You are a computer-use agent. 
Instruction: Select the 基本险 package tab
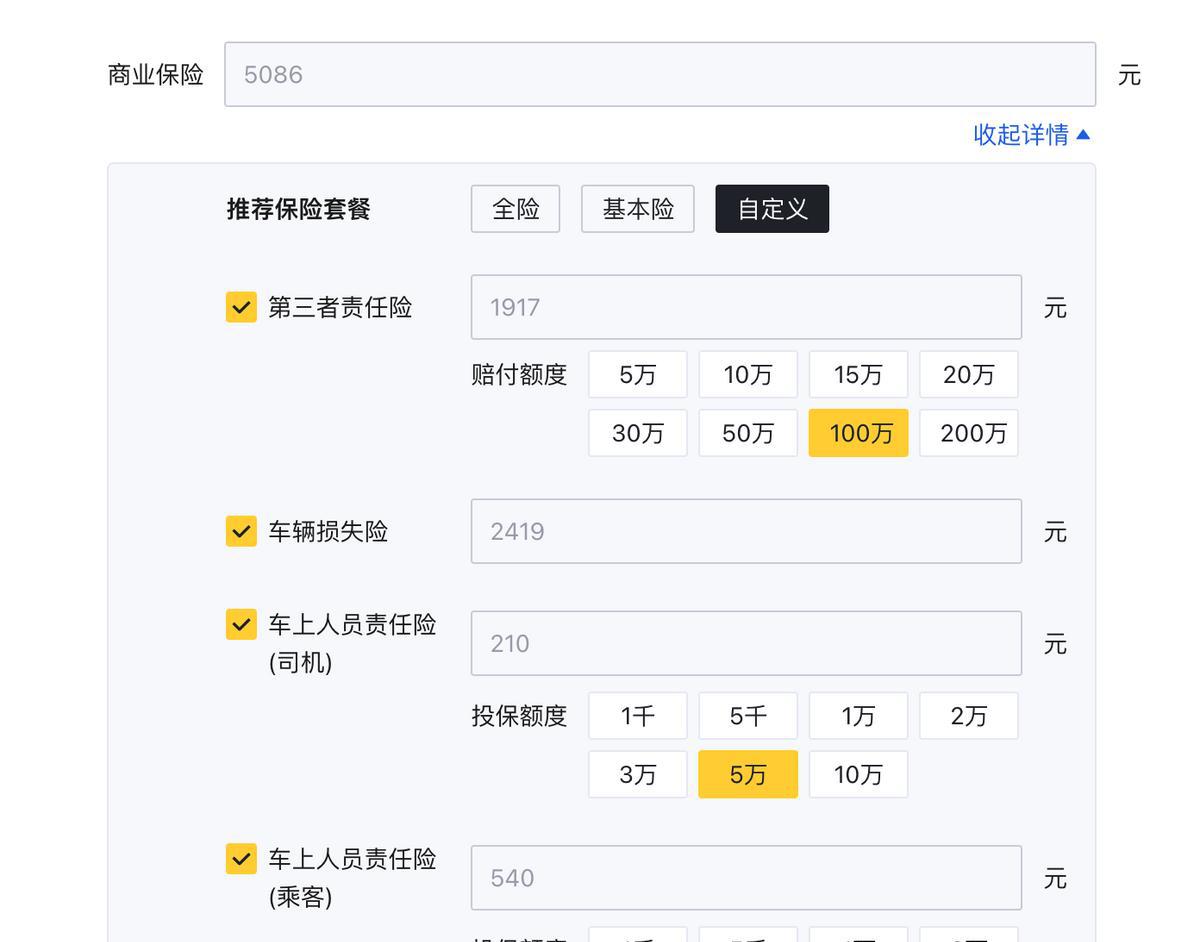coord(637,209)
